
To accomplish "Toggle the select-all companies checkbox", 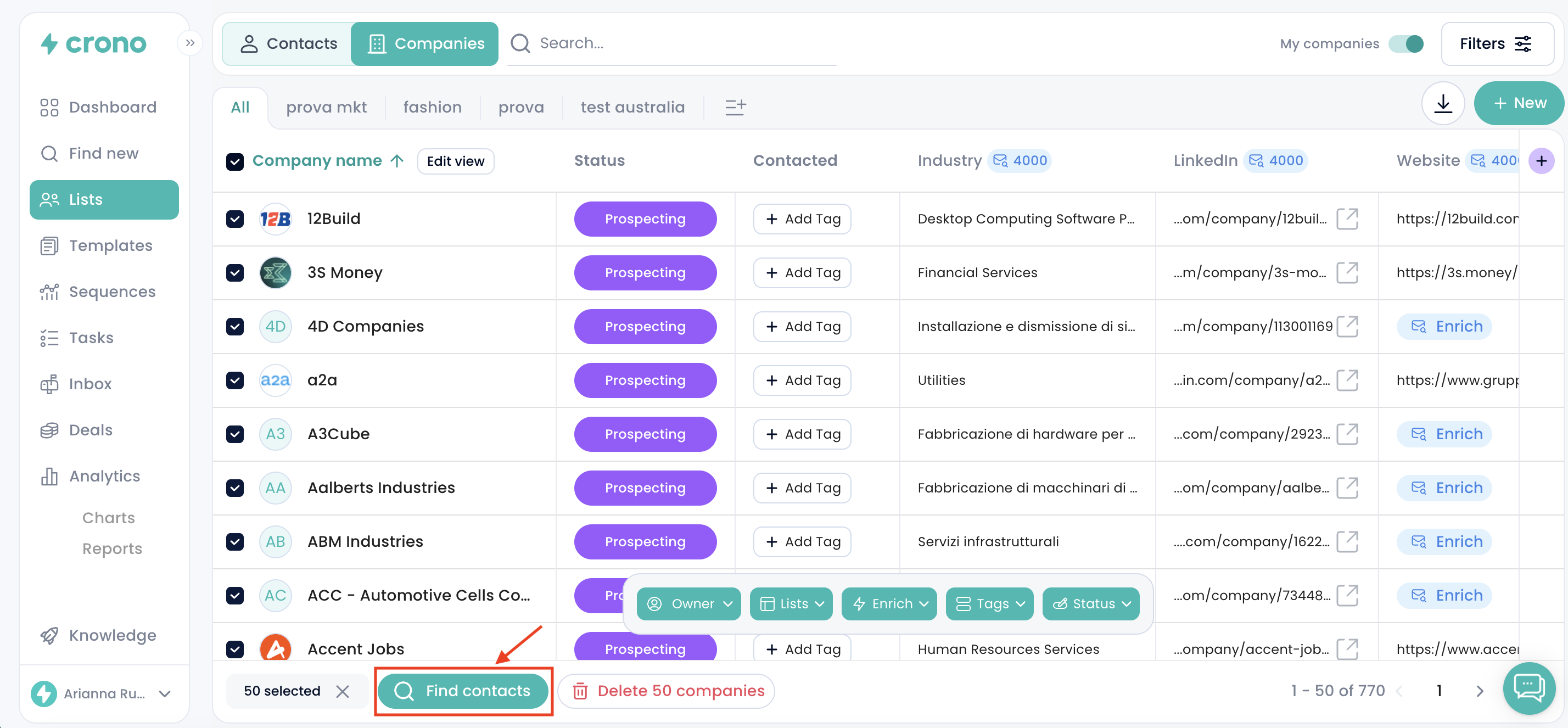I will pyautogui.click(x=235, y=161).
